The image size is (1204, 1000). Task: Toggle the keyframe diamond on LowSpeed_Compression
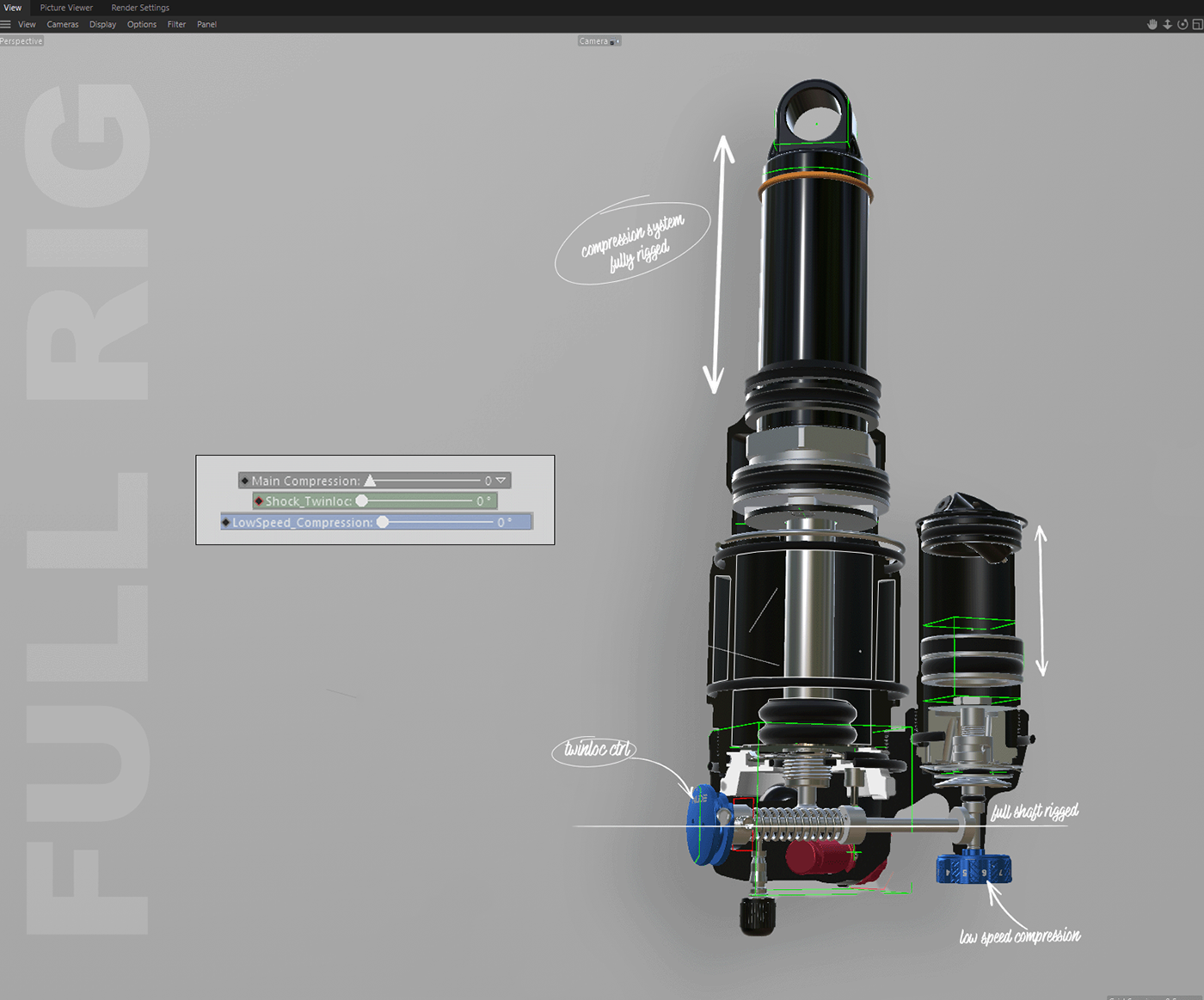226,522
